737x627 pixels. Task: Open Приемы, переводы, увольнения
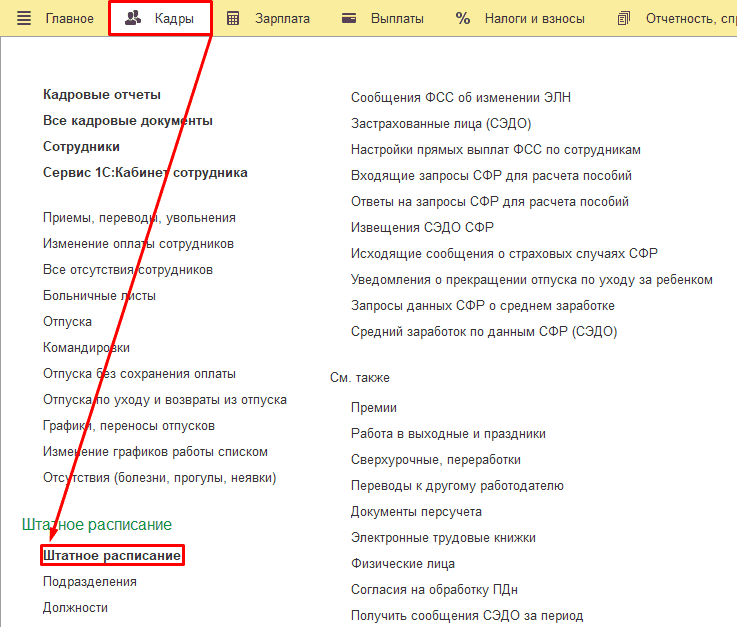tap(139, 217)
